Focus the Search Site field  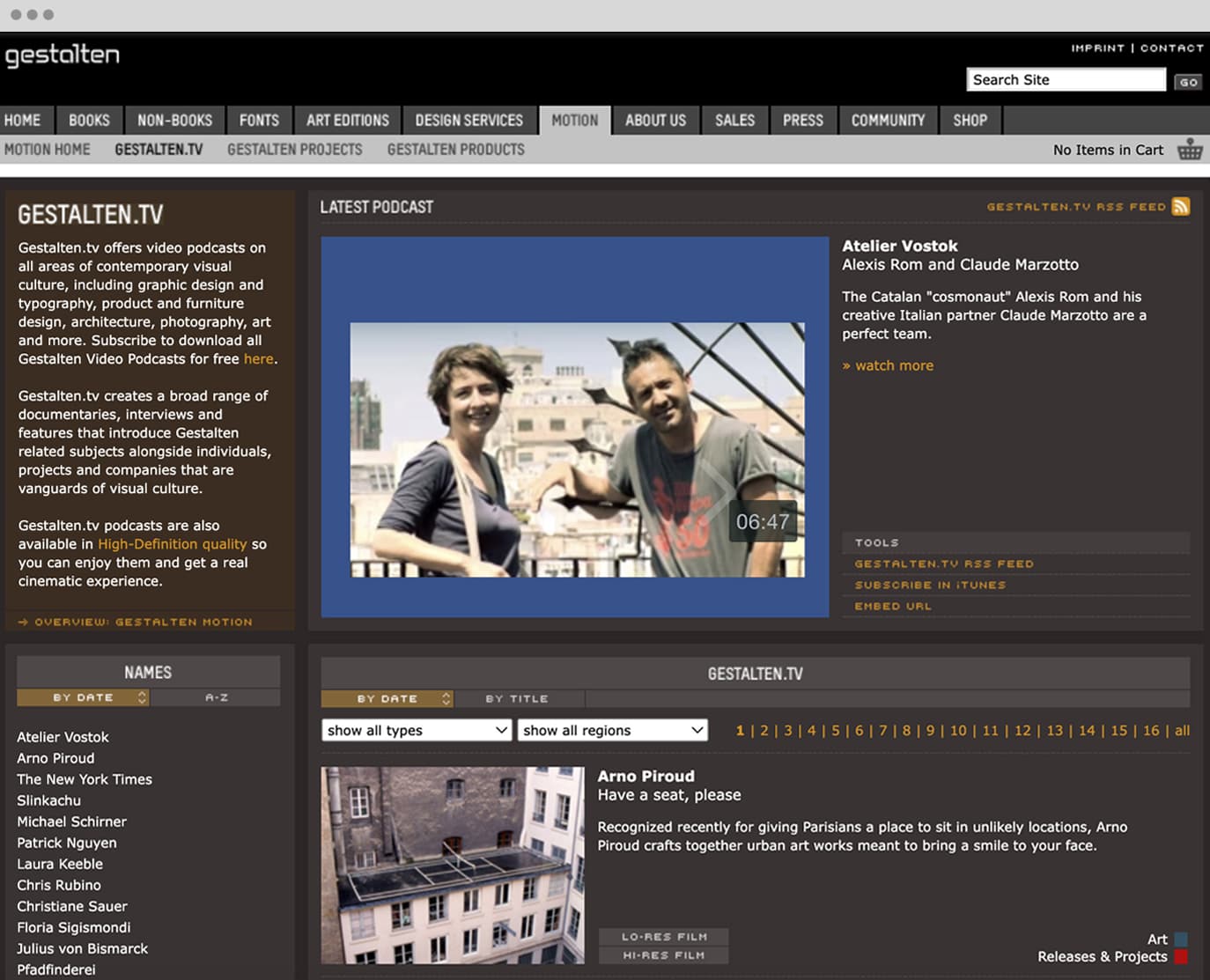(x=1066, y=80)
